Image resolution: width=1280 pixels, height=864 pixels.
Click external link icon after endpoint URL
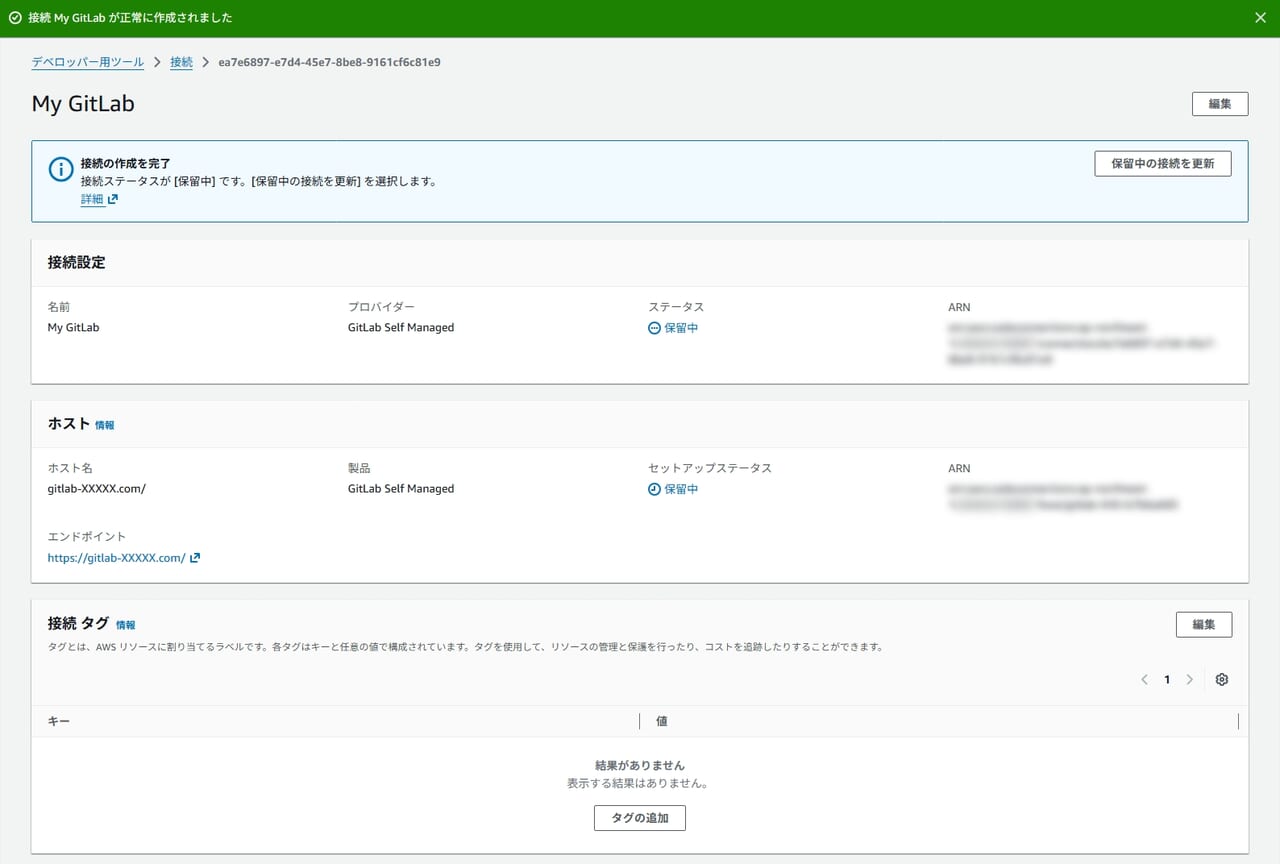[x=195, y=558]
